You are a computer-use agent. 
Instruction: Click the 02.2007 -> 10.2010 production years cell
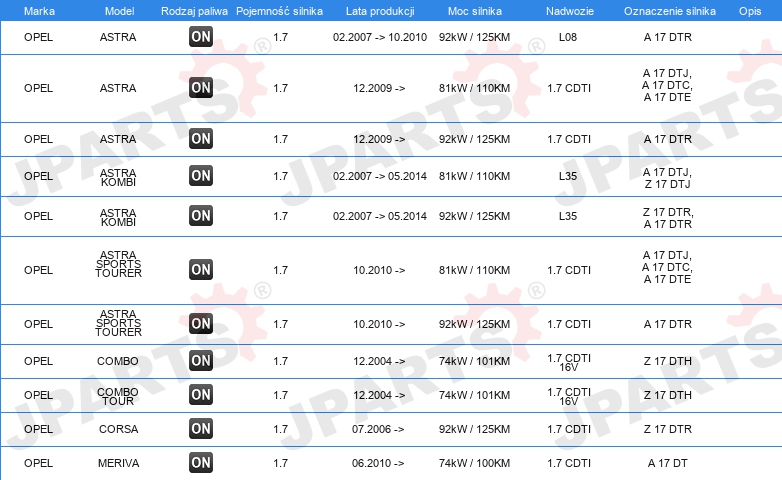[x=380, y=37]
